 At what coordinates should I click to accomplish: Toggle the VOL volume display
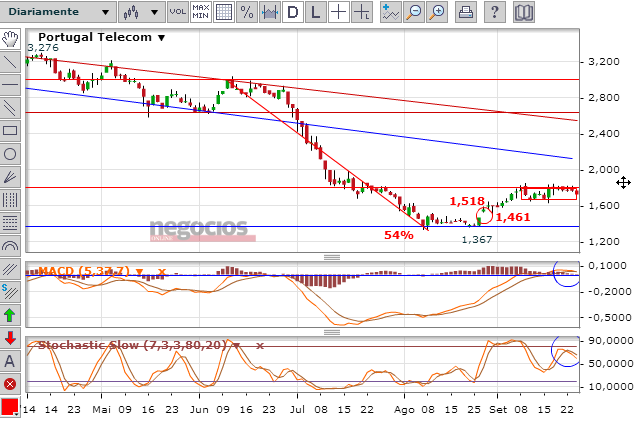point(177,12)
